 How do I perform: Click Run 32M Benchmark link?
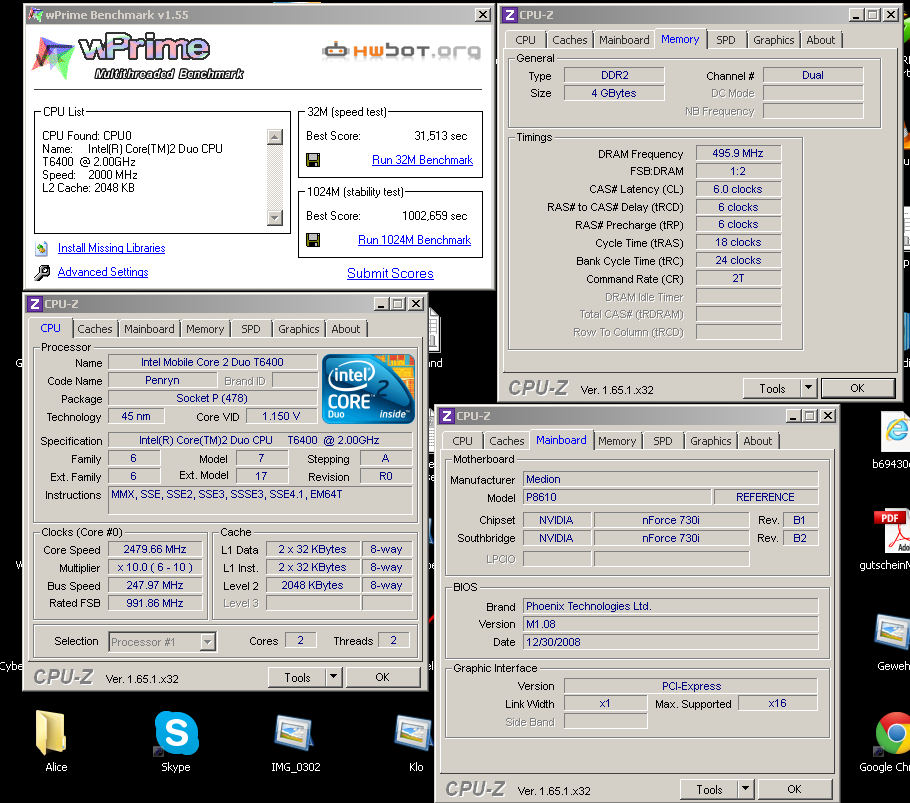coord(422,160)
